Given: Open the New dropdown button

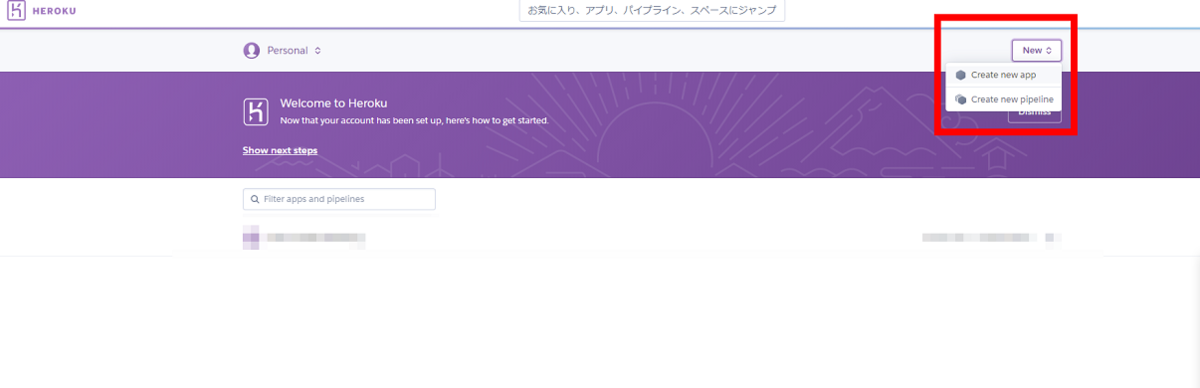Looking at the screenshot, I should [x=1036, y=50].
